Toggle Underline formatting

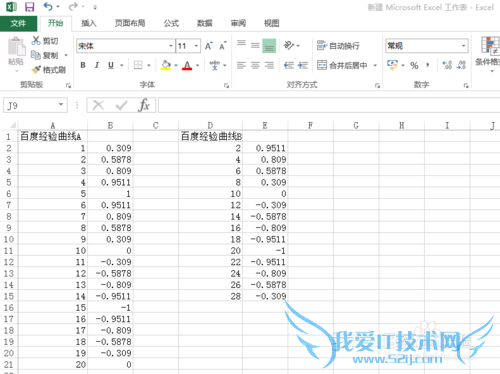coord(111,65)
